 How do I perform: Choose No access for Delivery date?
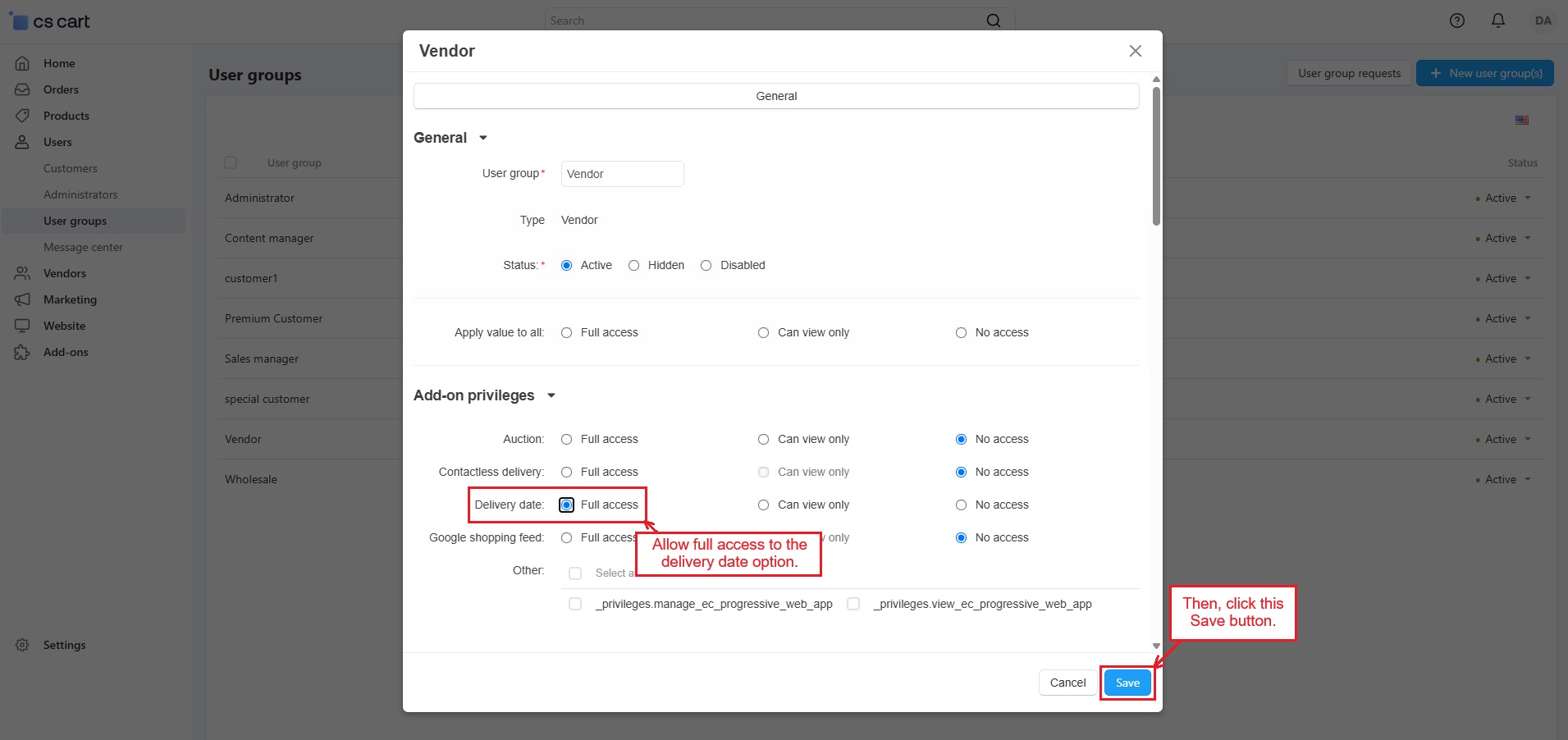961,505
